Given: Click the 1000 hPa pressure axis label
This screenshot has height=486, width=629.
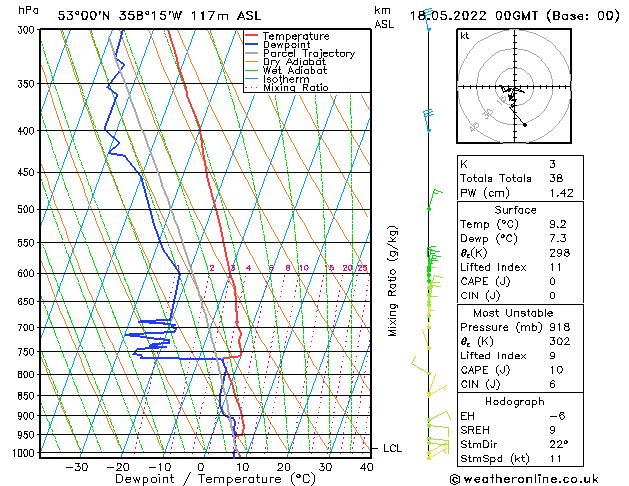Looking at the screenshot, I should [x=24, y=453].
